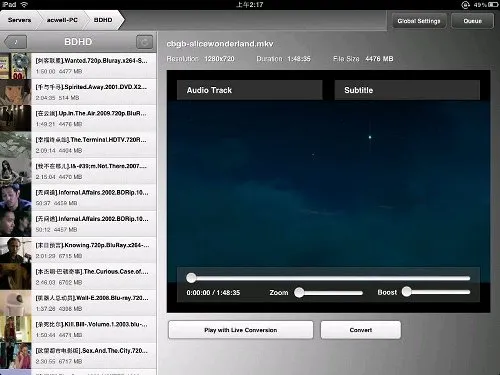This screenshot has height=375, width=500.
Task: Select Up.In.The.Air 2009 720p file
Action: 78,118
